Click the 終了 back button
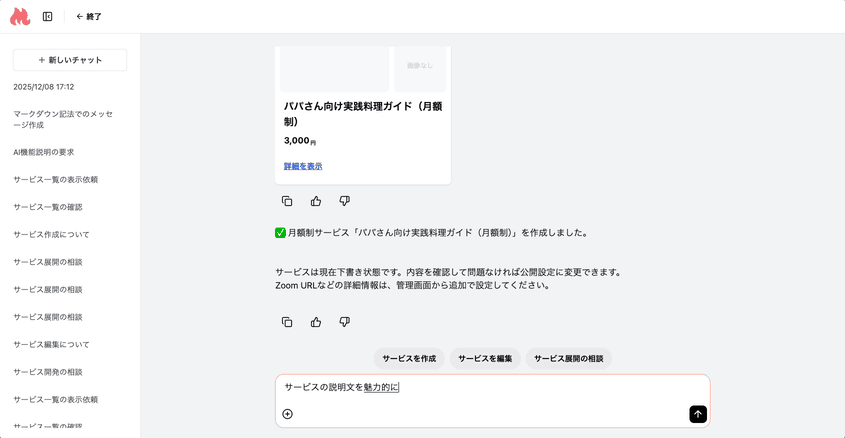This screenshot has height=438, width=845. [89, 17]
